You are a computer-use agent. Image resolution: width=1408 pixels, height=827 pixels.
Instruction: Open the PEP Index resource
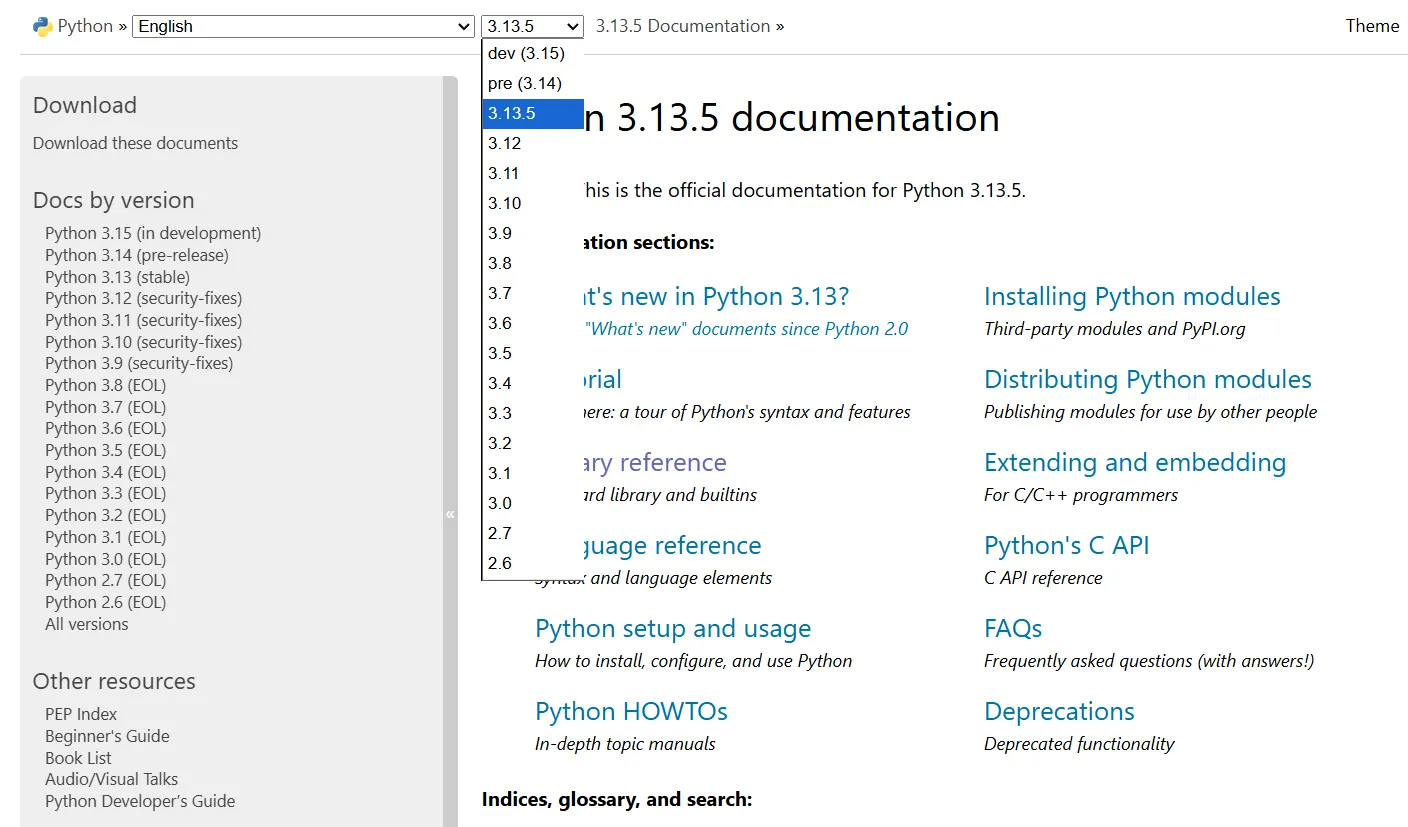click(81, 714)
